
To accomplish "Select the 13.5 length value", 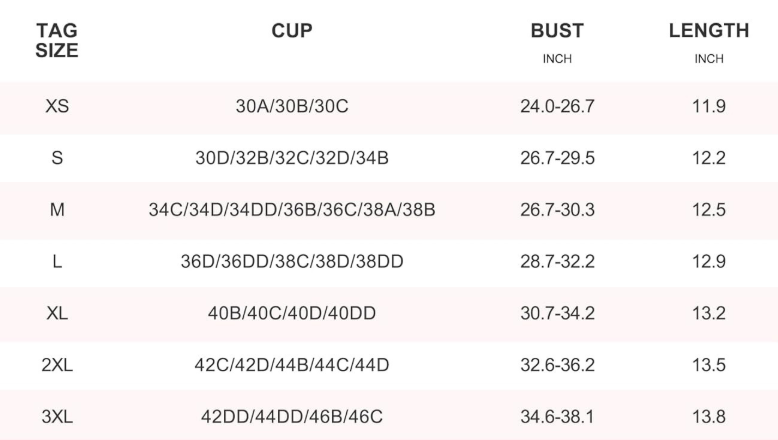I will tap(709, 365).
